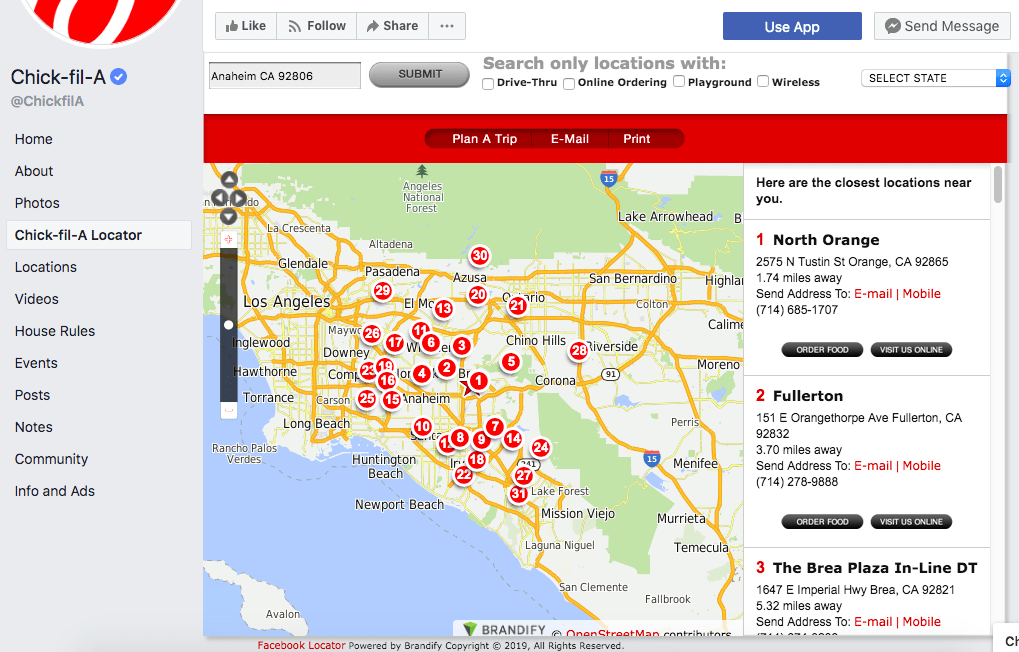
Task: Open the more options ellipsis button
Action: click(x=446, y=26)
